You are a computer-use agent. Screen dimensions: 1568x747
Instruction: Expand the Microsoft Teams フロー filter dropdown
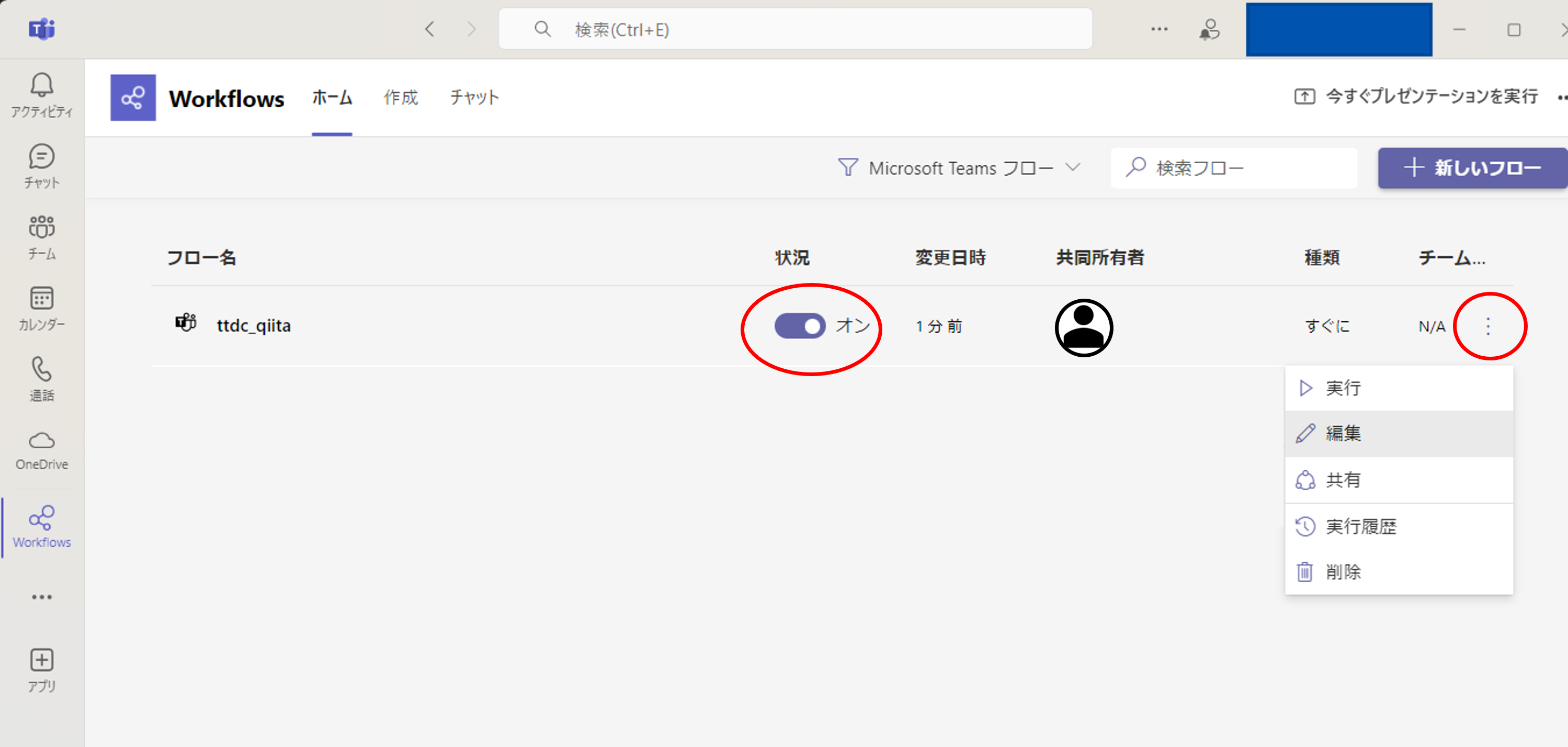point(959,167)
